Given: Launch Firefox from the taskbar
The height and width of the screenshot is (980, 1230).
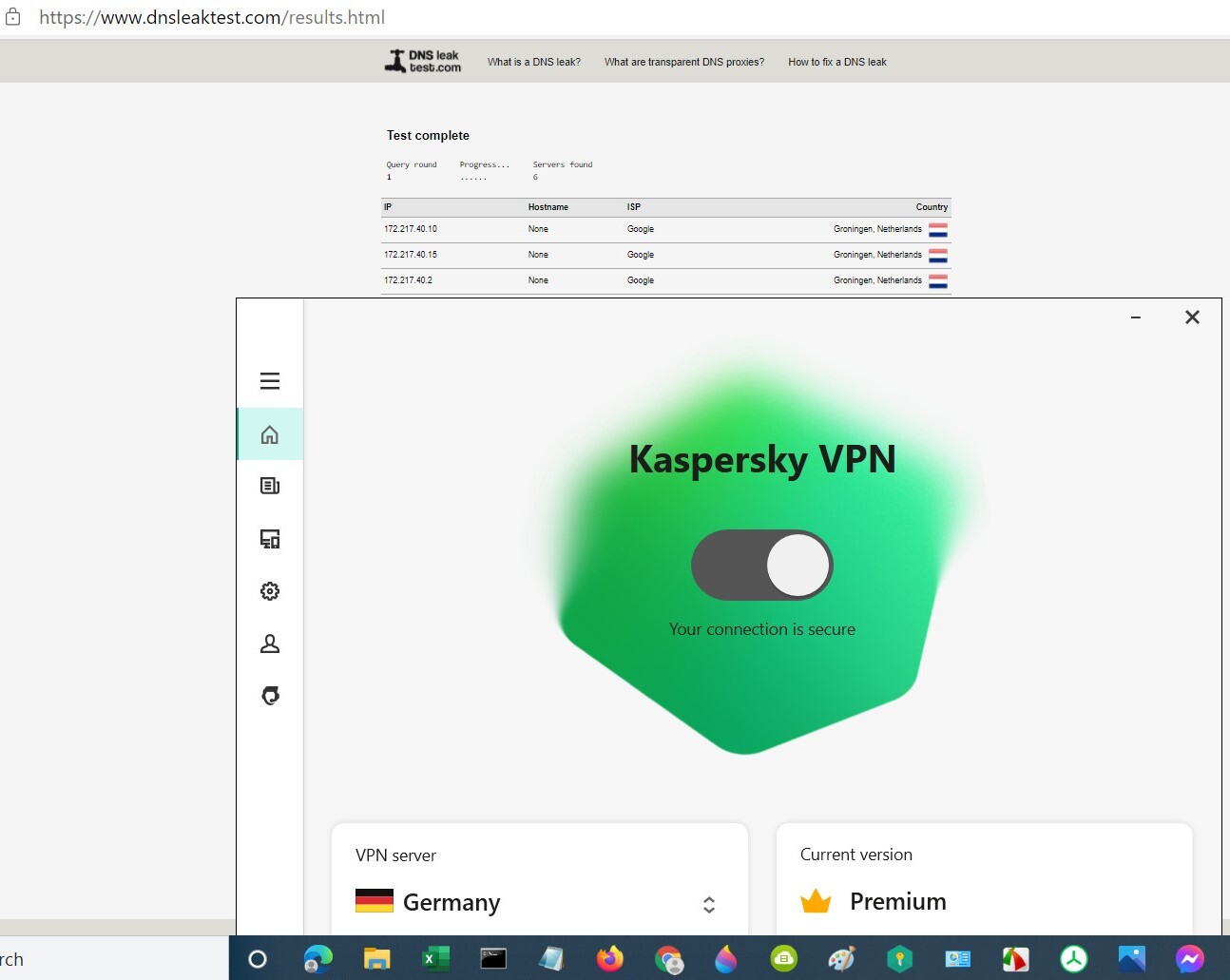Looking at the screenshot, I should (x=609, y=959).
